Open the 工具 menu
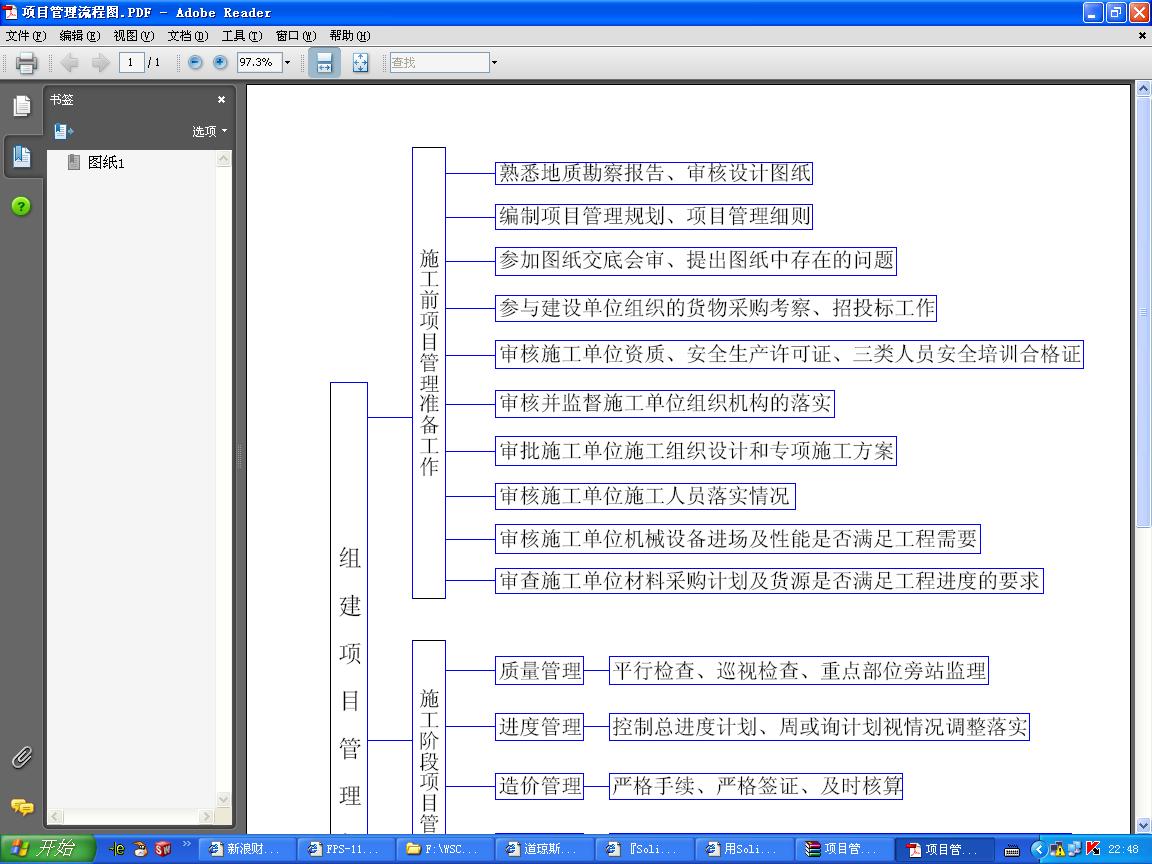1152x864 pixels. click(x=242, y=35)
